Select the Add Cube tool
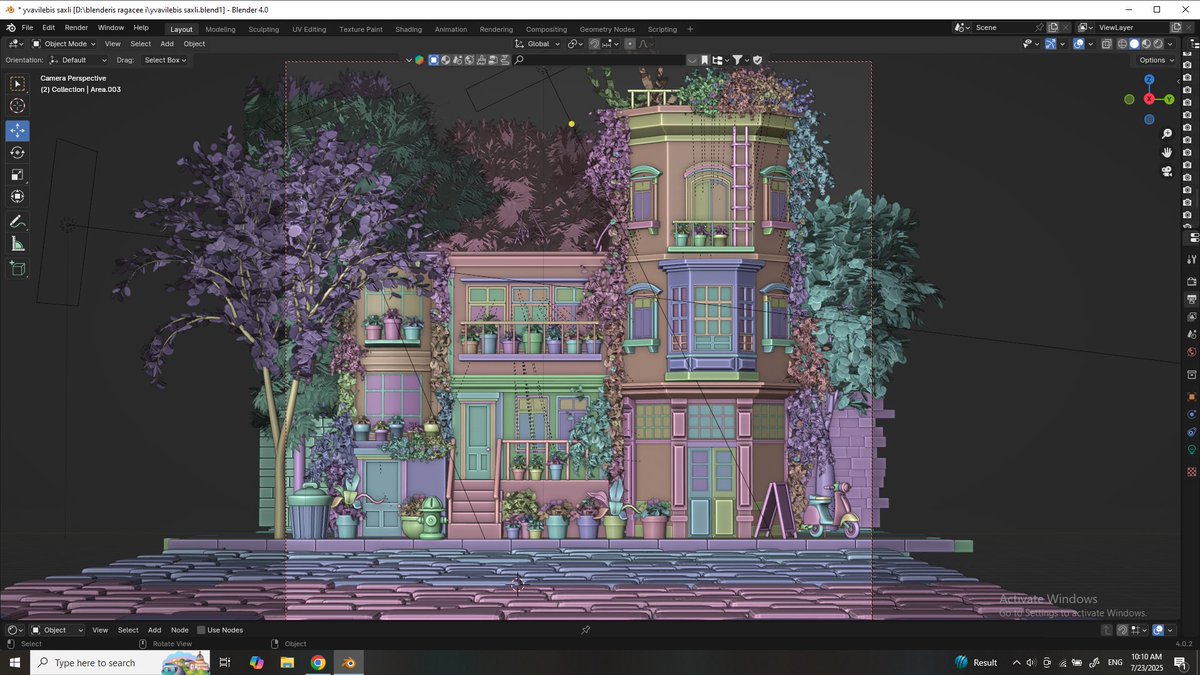The image size is (1200, 675). [18, 268]
